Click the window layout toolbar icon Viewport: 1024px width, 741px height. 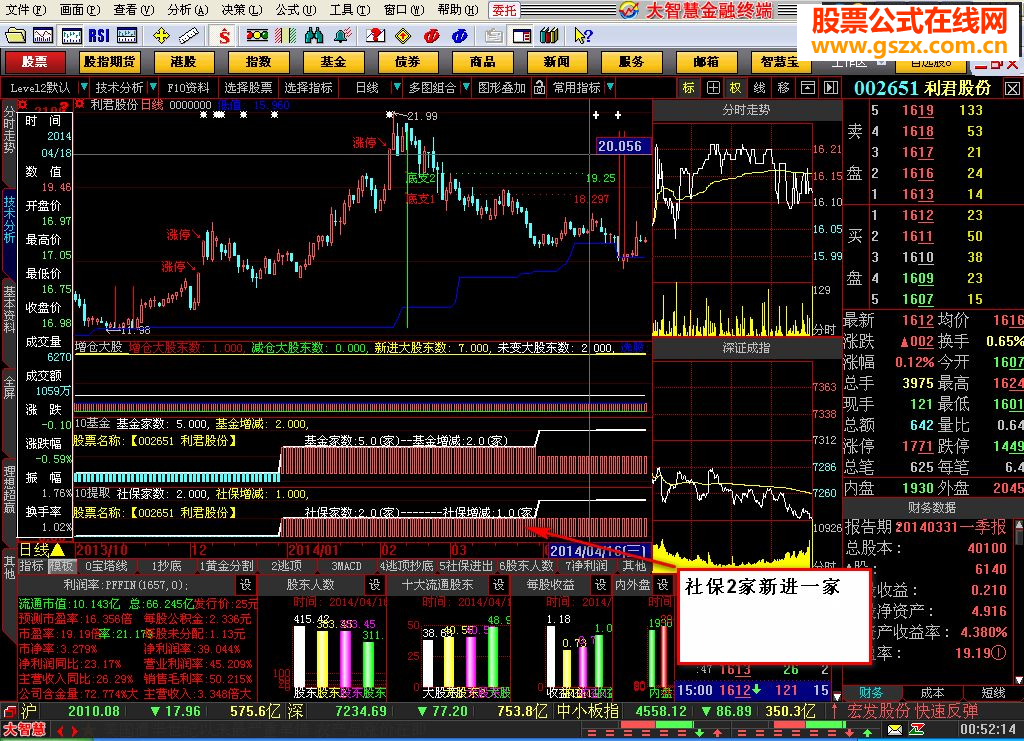coord(522,35)
